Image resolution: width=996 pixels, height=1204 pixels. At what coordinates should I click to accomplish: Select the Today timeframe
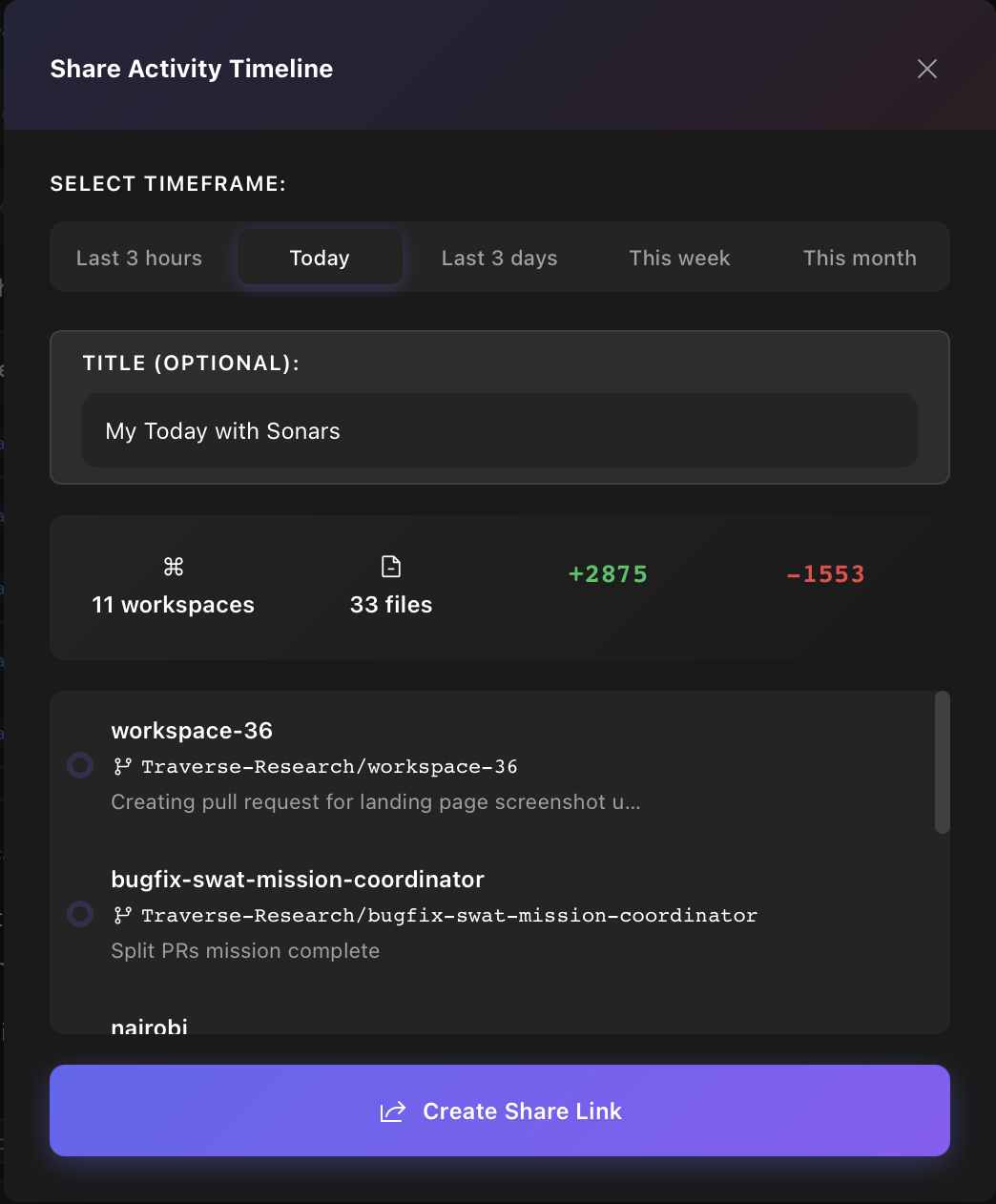(x=319, y=258)
